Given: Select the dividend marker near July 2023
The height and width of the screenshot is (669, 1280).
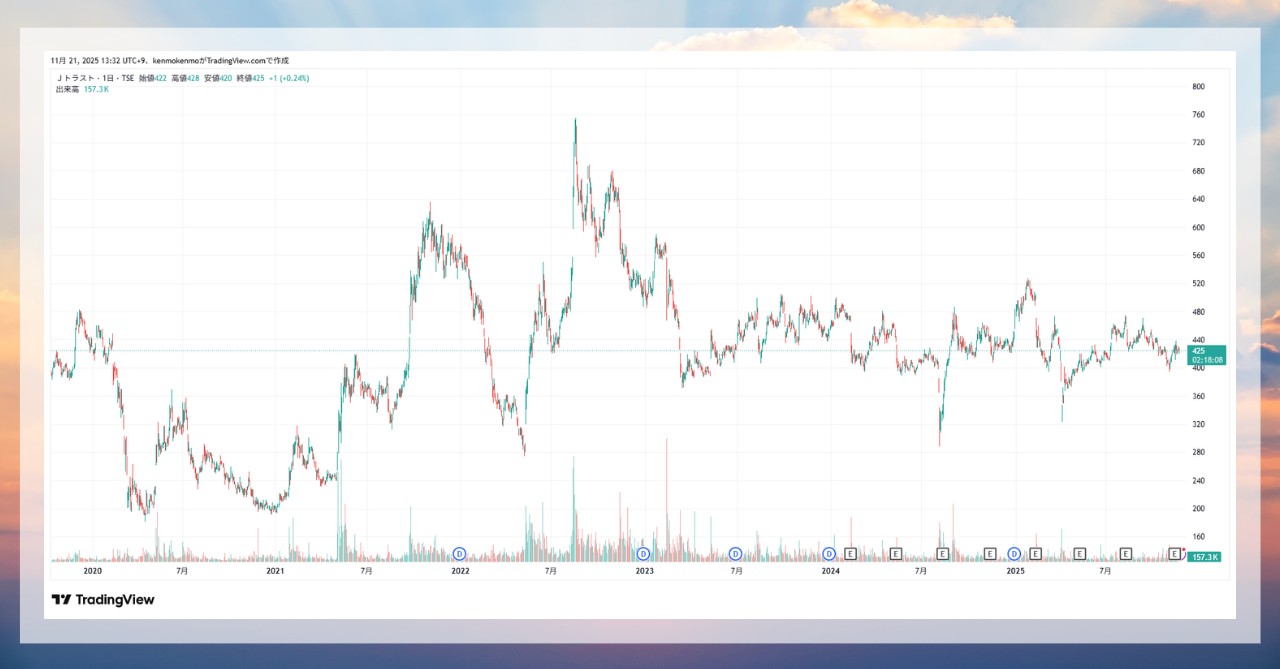Looking at the screenshot, I should pyautogui.click(x=735, y=553).
